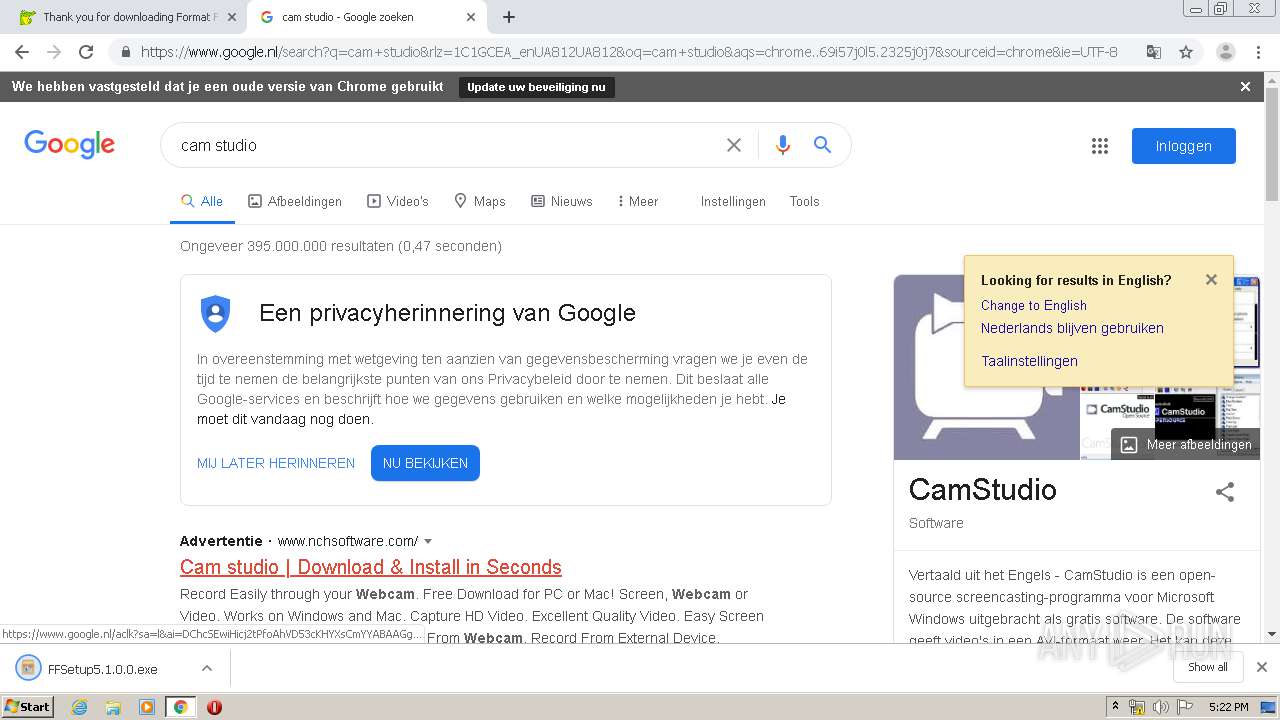
Task: Open the volume control in the tray
Action: pyautogui.click(x=1161, y=707)
